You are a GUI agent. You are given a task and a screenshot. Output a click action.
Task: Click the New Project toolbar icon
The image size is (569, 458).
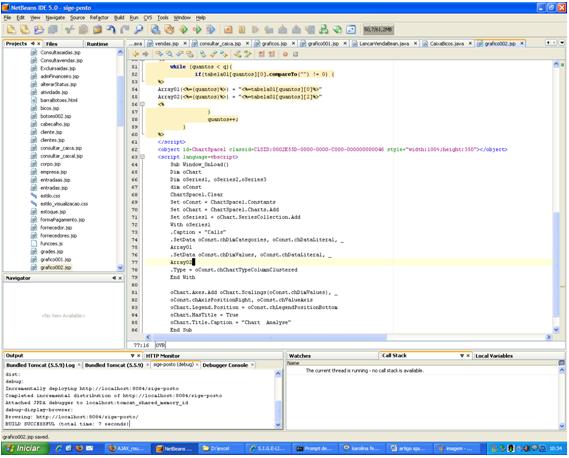pyautogui.click(x=11, y=30)
